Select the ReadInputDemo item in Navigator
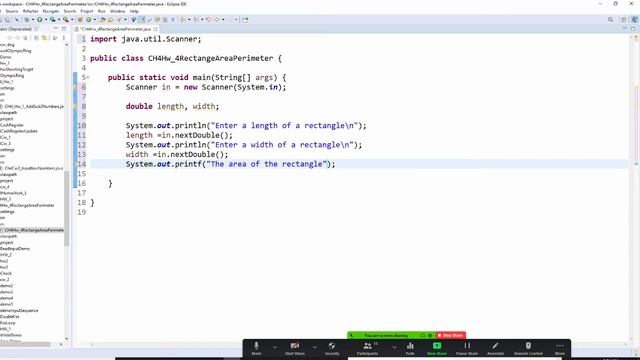The width and height of the screenshot is (640, 360). click(15, 249)
